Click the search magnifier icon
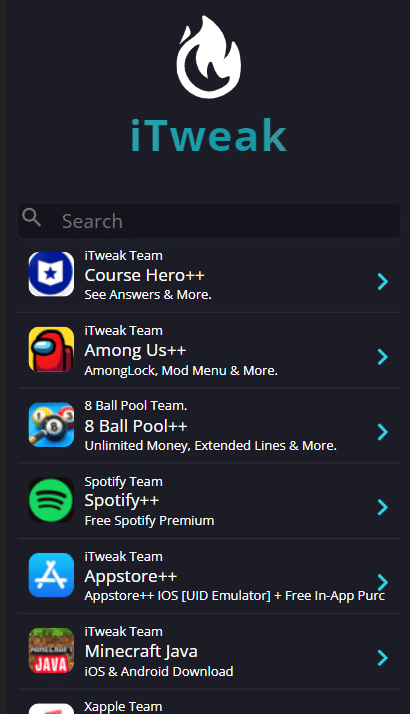Viewport: 410px width, 714px height. tap(31, 217)
